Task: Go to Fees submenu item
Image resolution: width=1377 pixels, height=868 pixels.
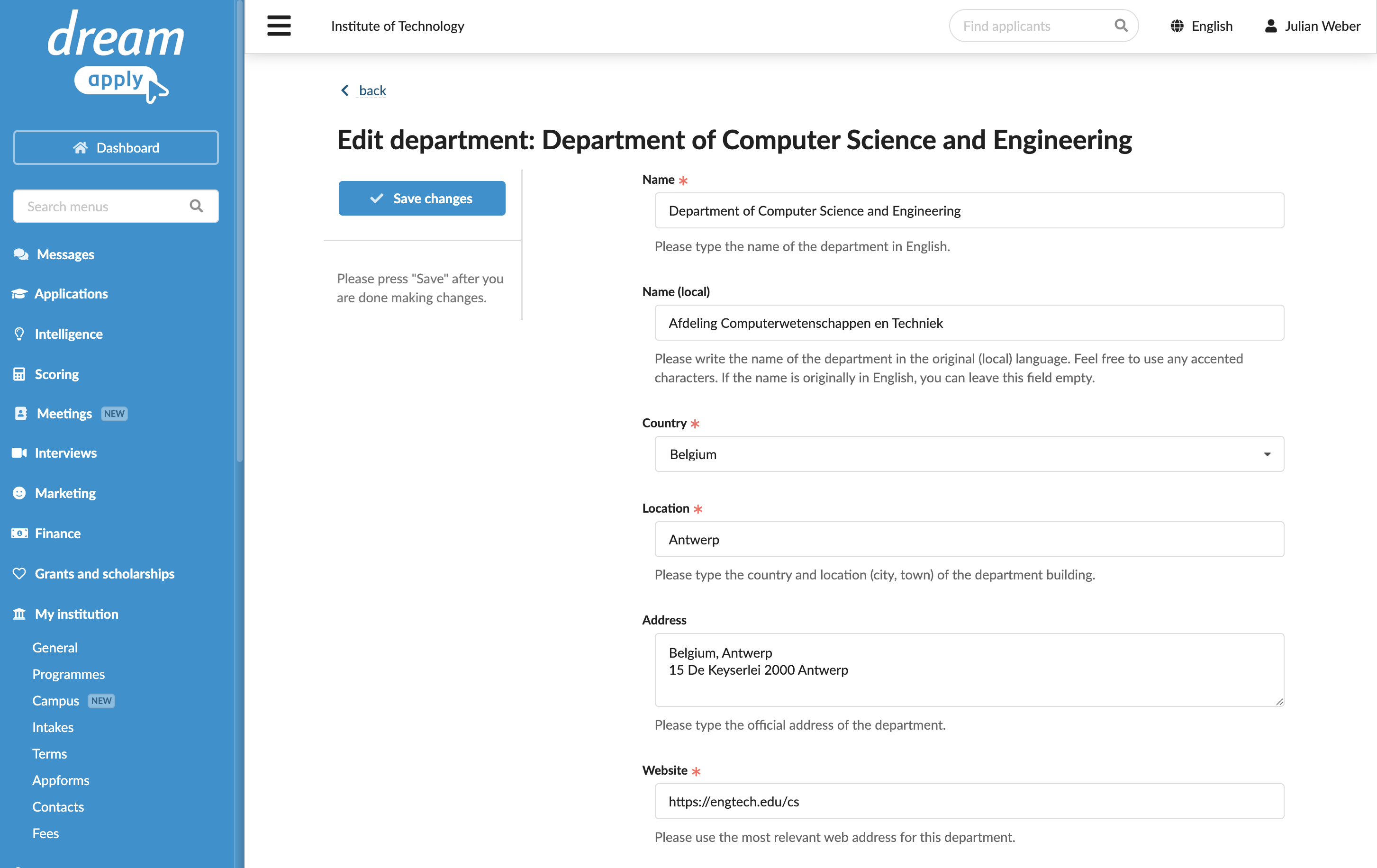Action: click(46, 833)
